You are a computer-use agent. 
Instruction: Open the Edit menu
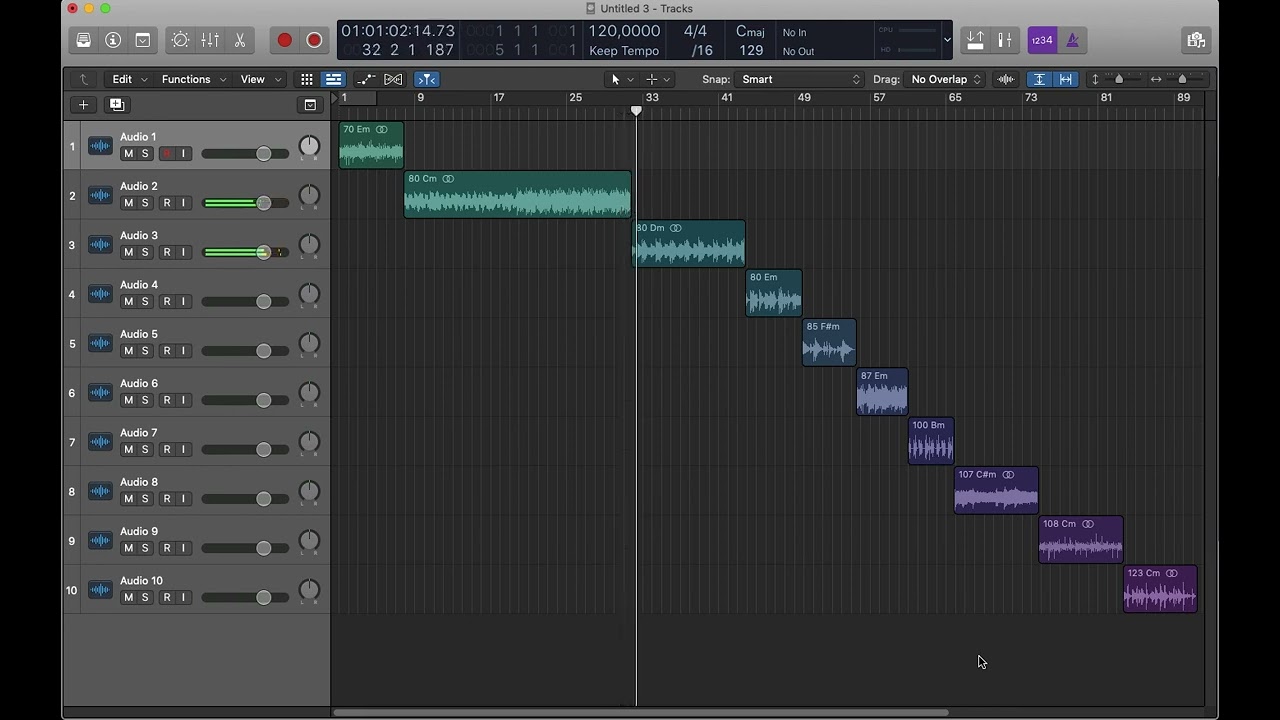coord(130,79)
